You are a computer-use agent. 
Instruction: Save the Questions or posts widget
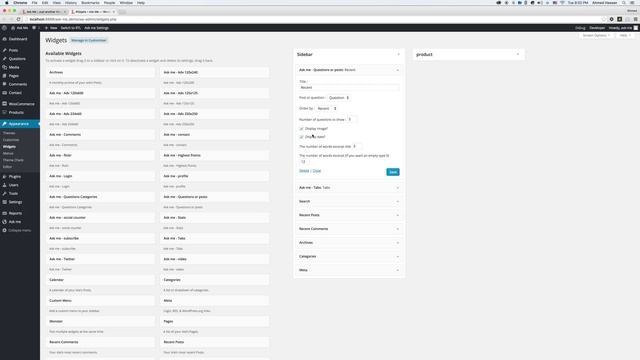393,172
